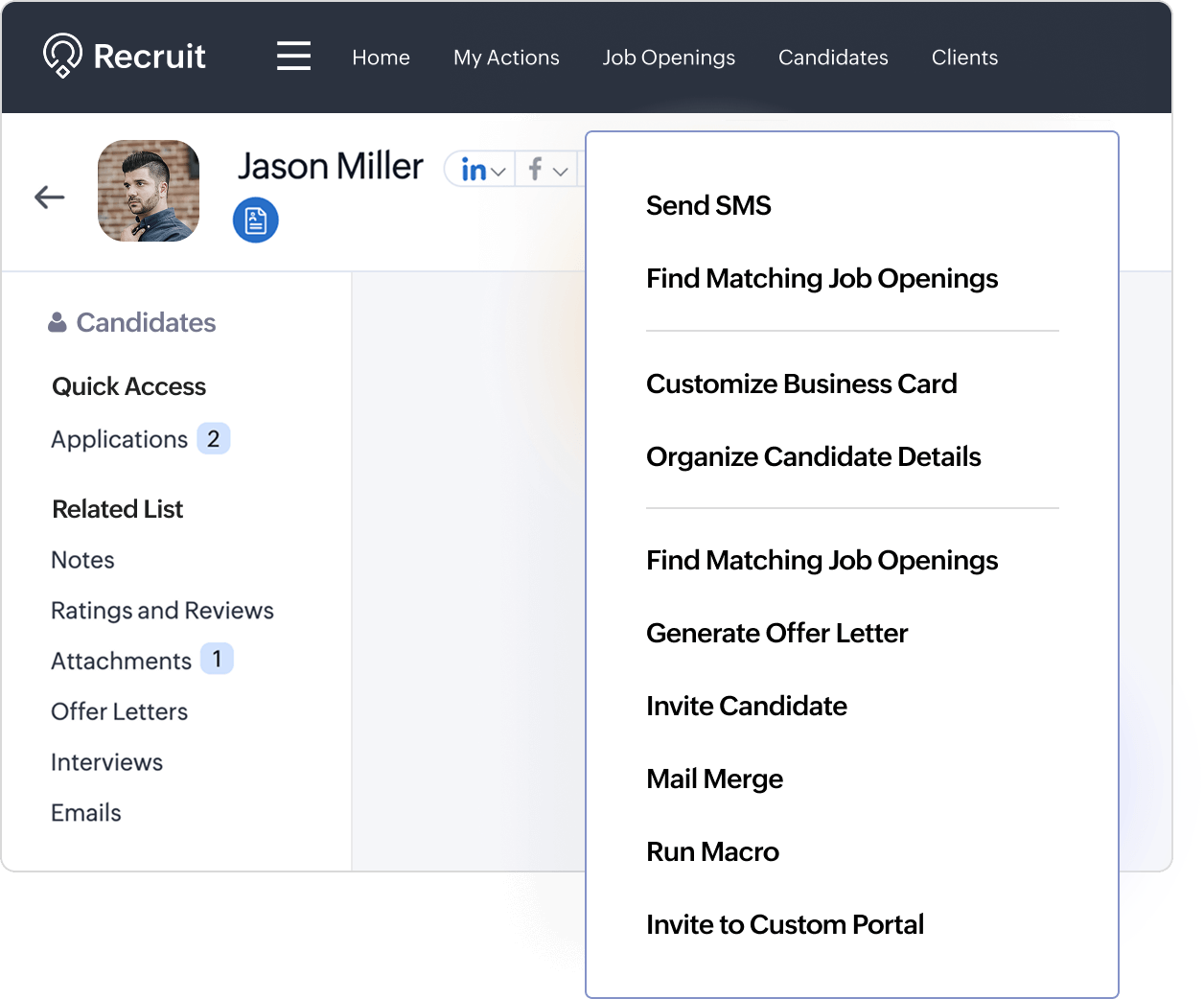
Task: Click the Facebook icon in the social bar
Action: pyautogui.click(x=536, y=170)
